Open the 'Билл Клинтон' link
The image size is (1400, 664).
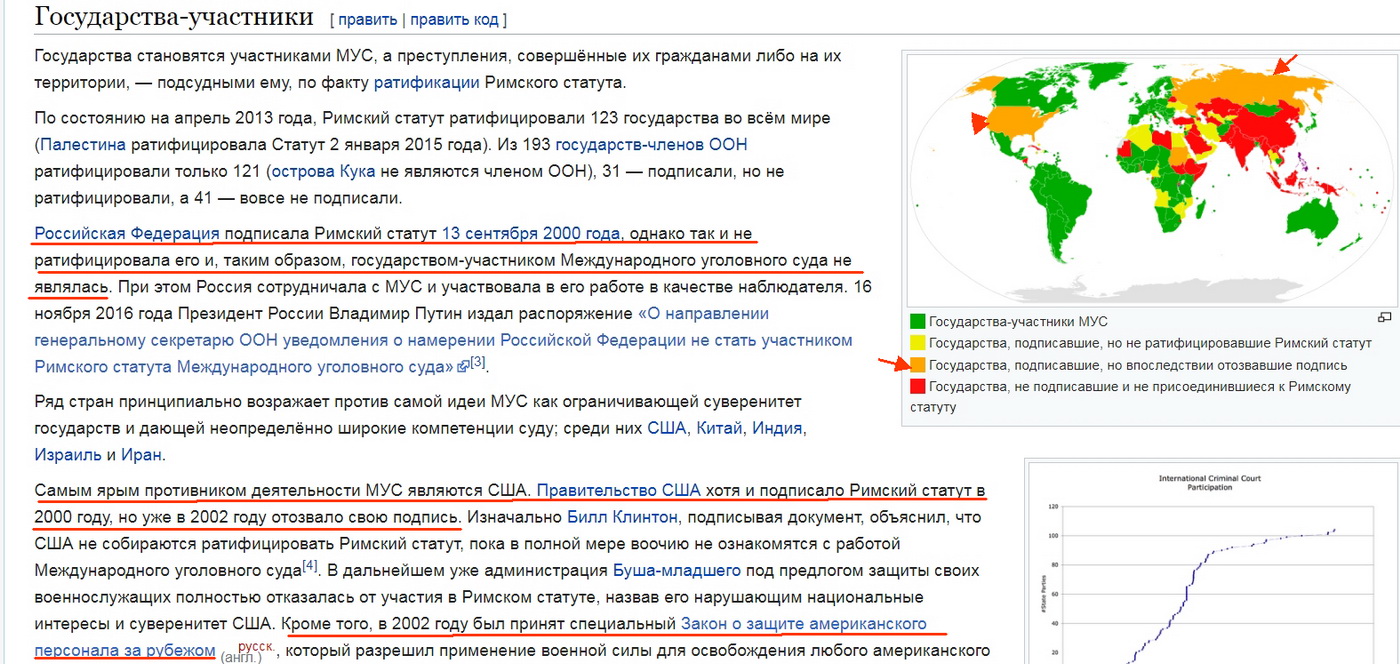[622, 517]
